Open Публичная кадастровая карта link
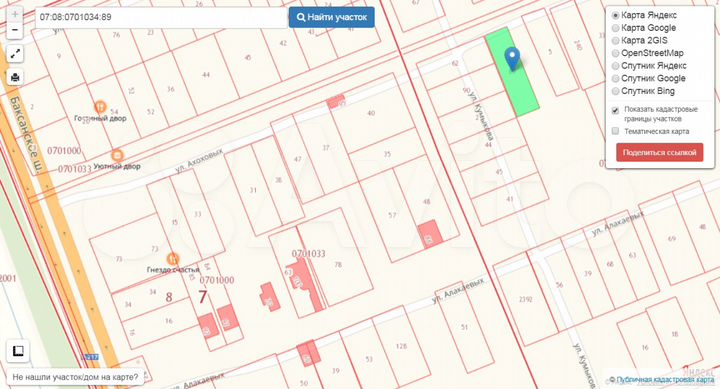Screen dimensions: 720x389 pos(665,380)
